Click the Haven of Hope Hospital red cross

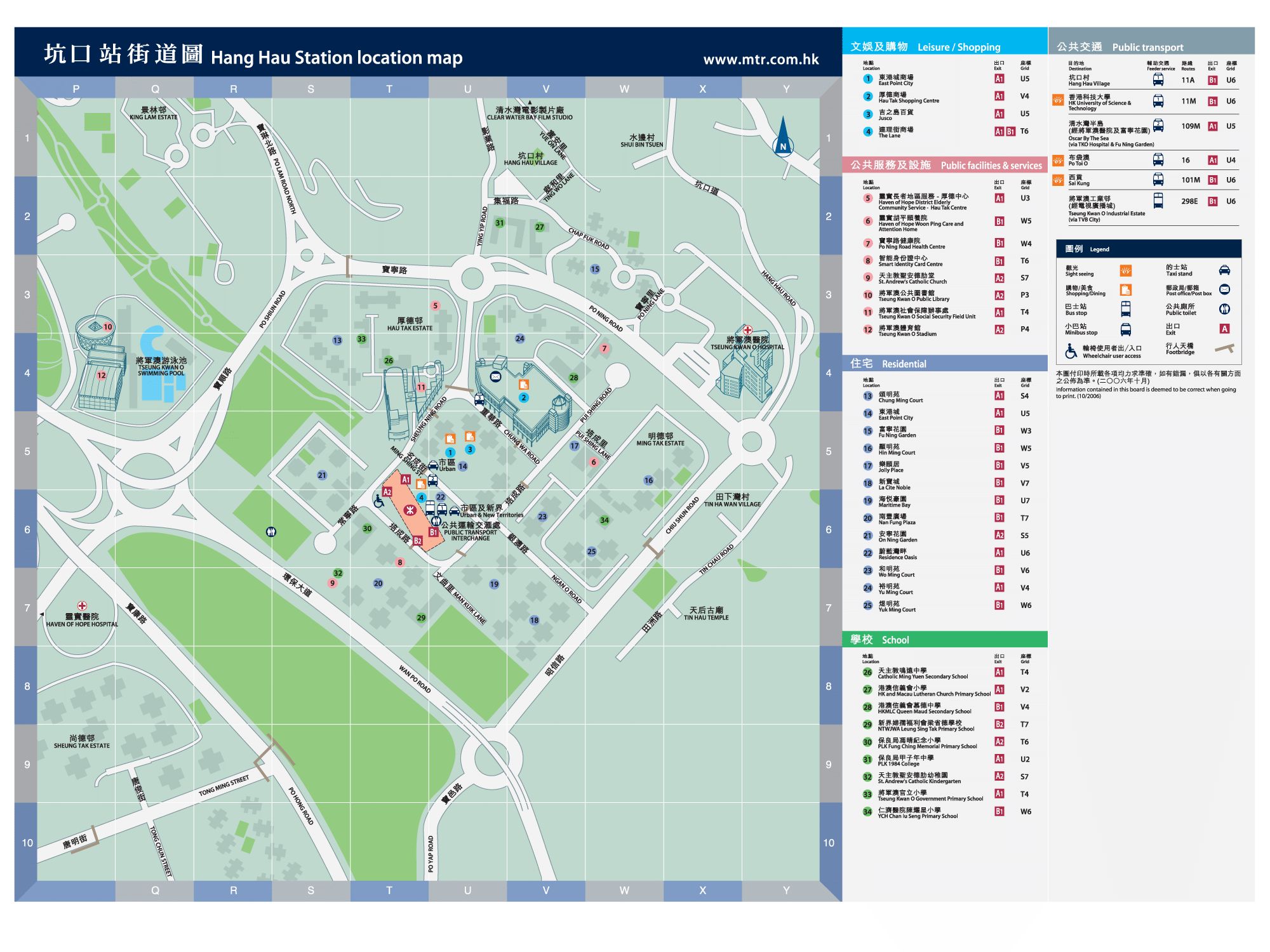pyautogui.click(x=82, y=605)
